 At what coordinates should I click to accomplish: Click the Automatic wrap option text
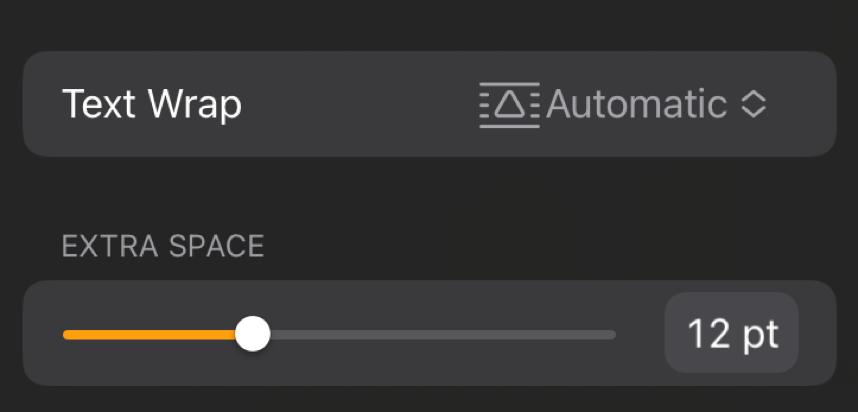click(636, 104)
